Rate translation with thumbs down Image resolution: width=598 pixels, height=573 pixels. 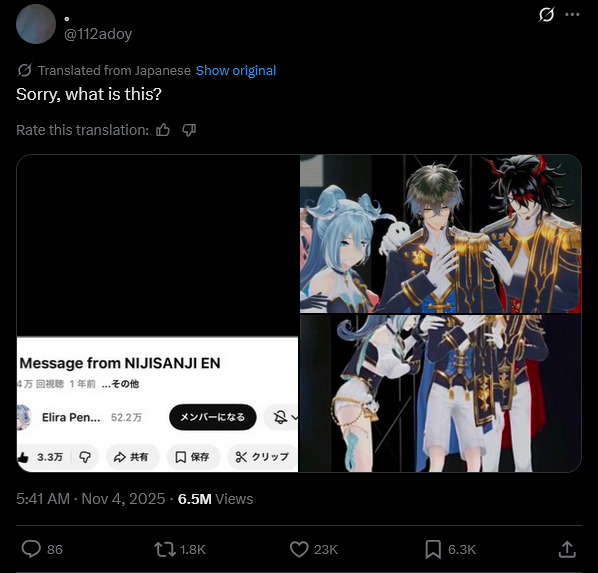189,130
